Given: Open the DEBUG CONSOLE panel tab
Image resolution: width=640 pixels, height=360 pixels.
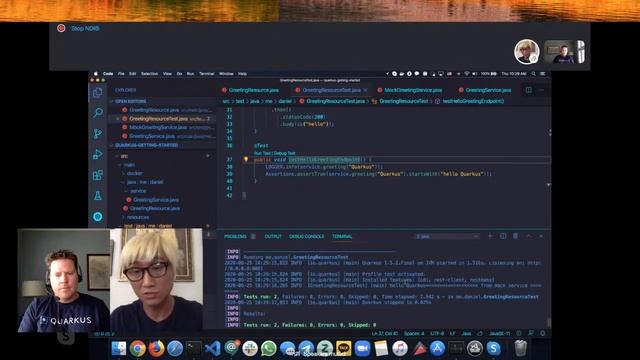Looking at the screenshot, I should 307,236.
